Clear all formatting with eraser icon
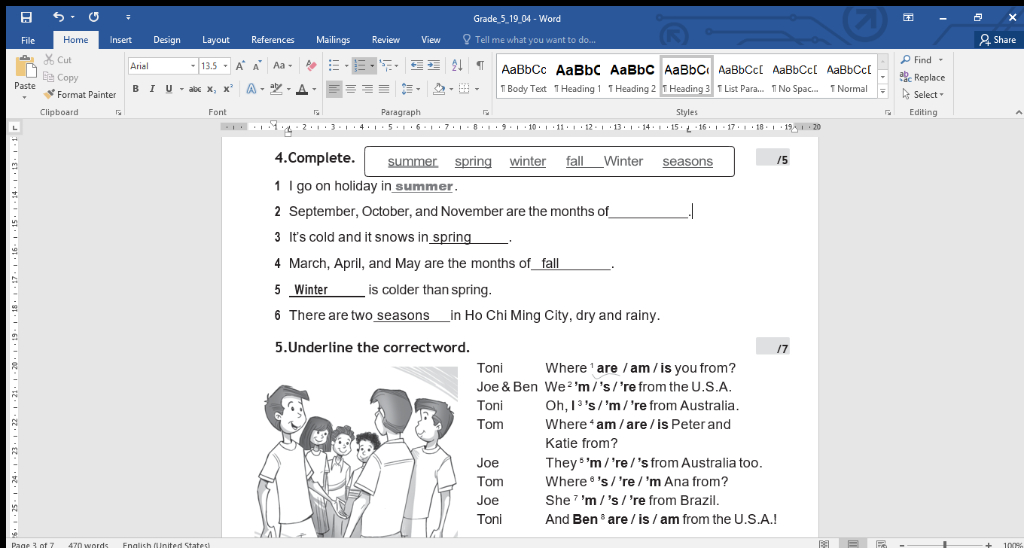The image size is (1024, 548). click(x=312, y=66)
